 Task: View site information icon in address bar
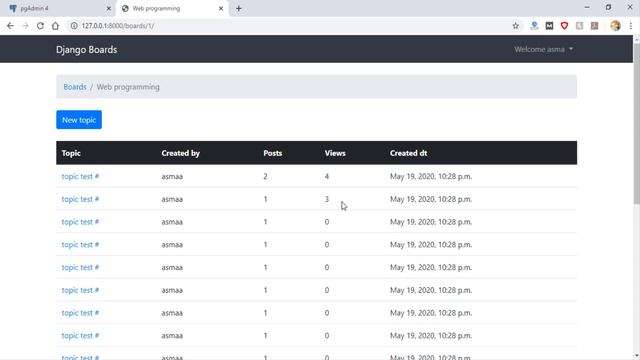click(74, 26)
